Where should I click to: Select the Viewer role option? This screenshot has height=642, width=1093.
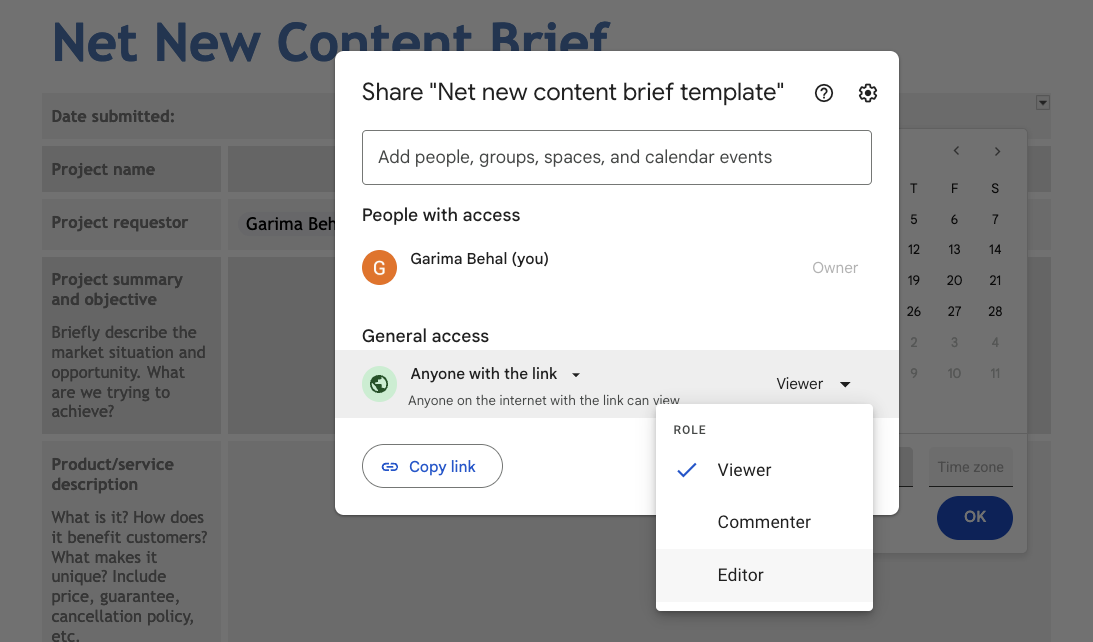click(x=745, y=470)
